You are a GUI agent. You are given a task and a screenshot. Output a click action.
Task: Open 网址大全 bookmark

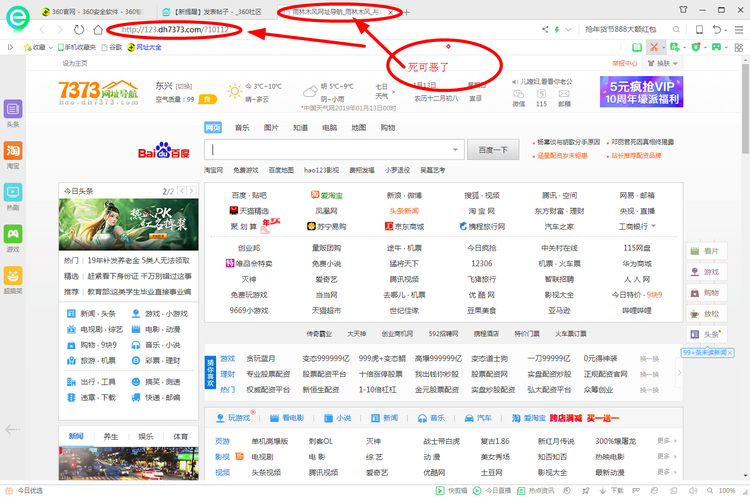[x=144, y=47]
